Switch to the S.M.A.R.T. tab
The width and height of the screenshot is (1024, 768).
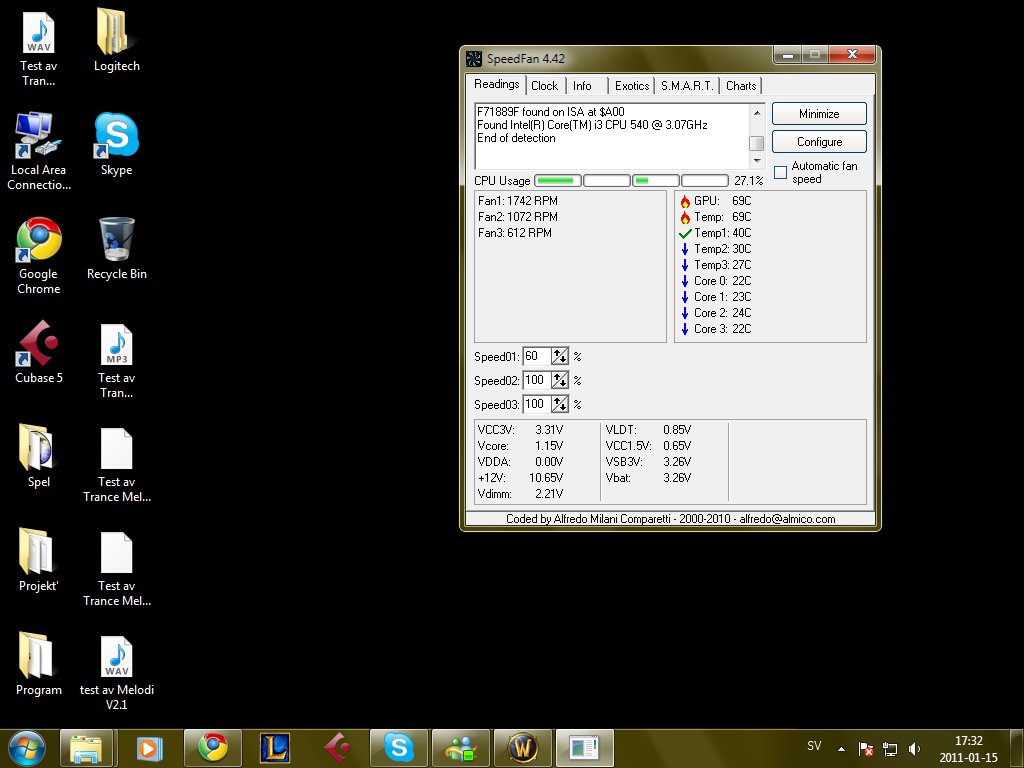point(687,86)
